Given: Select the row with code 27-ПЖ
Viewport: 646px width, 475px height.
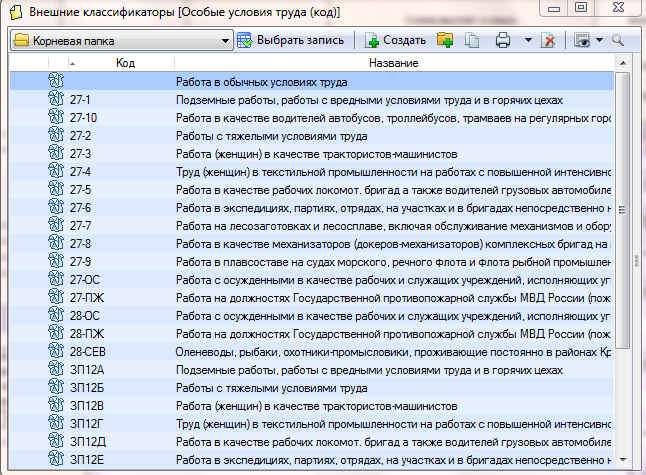Looking at the screenshot, I should click(312, 298).
